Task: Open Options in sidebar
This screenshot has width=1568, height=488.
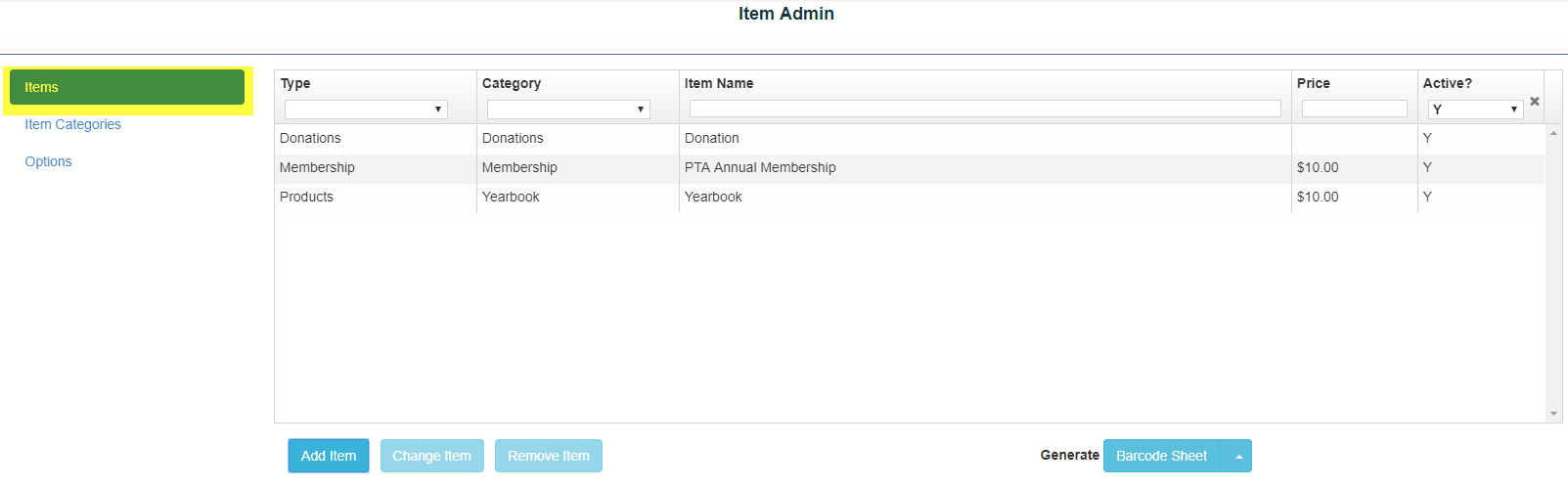Action: tap(48, 161)
